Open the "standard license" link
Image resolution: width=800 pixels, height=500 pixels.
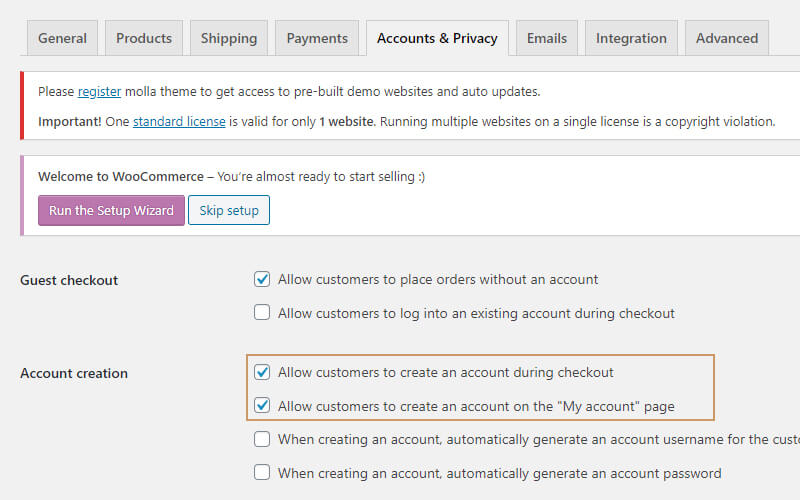coord(179,121)
